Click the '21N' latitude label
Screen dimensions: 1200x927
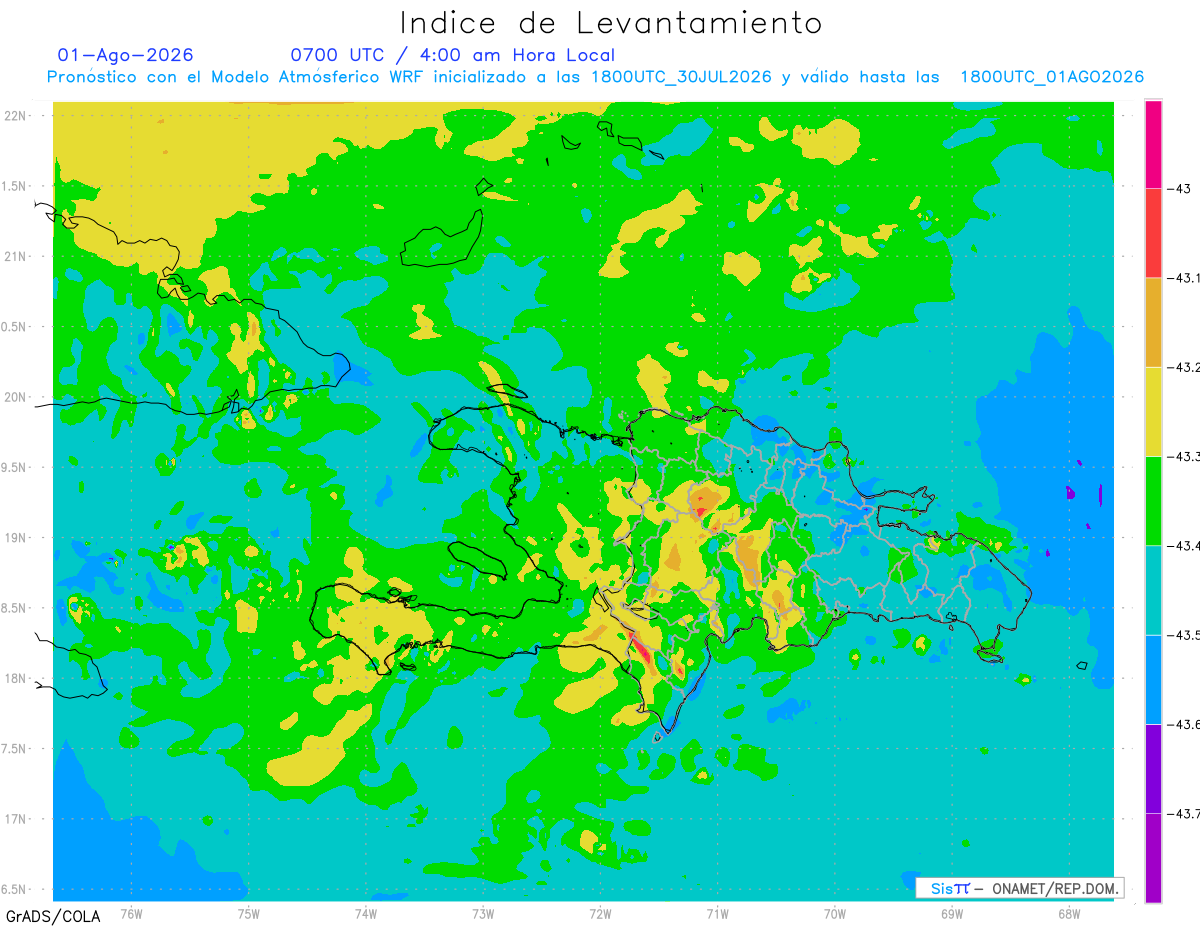point(17,256)
